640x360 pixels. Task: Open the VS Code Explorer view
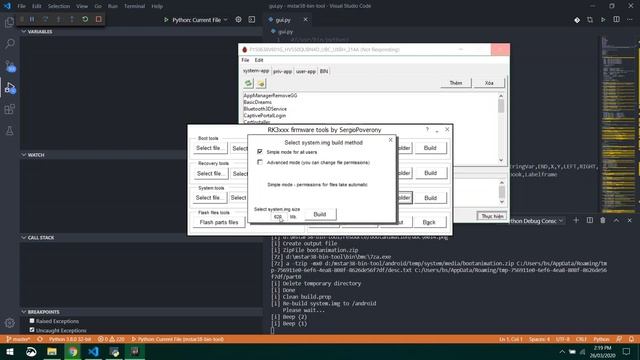coord(9,22)
